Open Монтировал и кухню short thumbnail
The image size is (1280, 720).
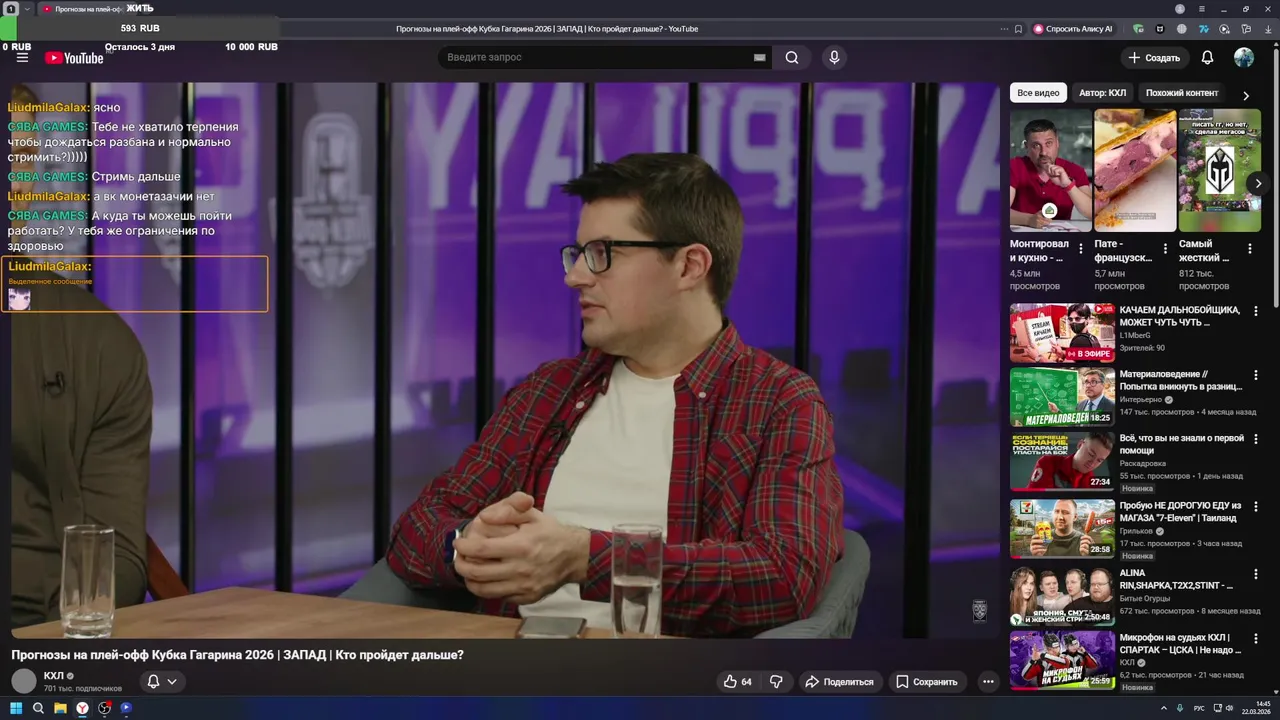pos(1050,170)
